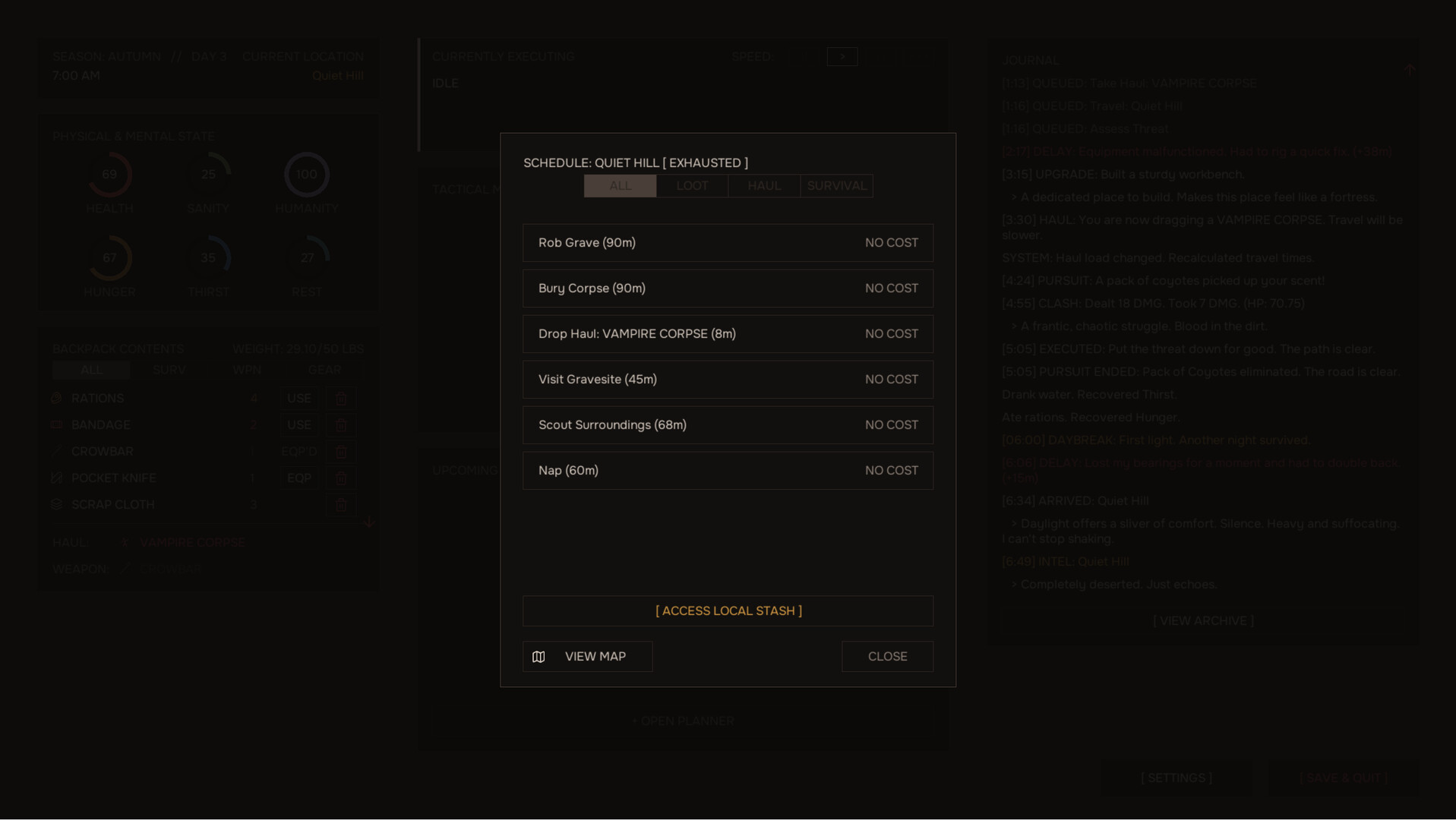
Task: Equip the Pocket Knife with EQP
Action: [299, 478]
